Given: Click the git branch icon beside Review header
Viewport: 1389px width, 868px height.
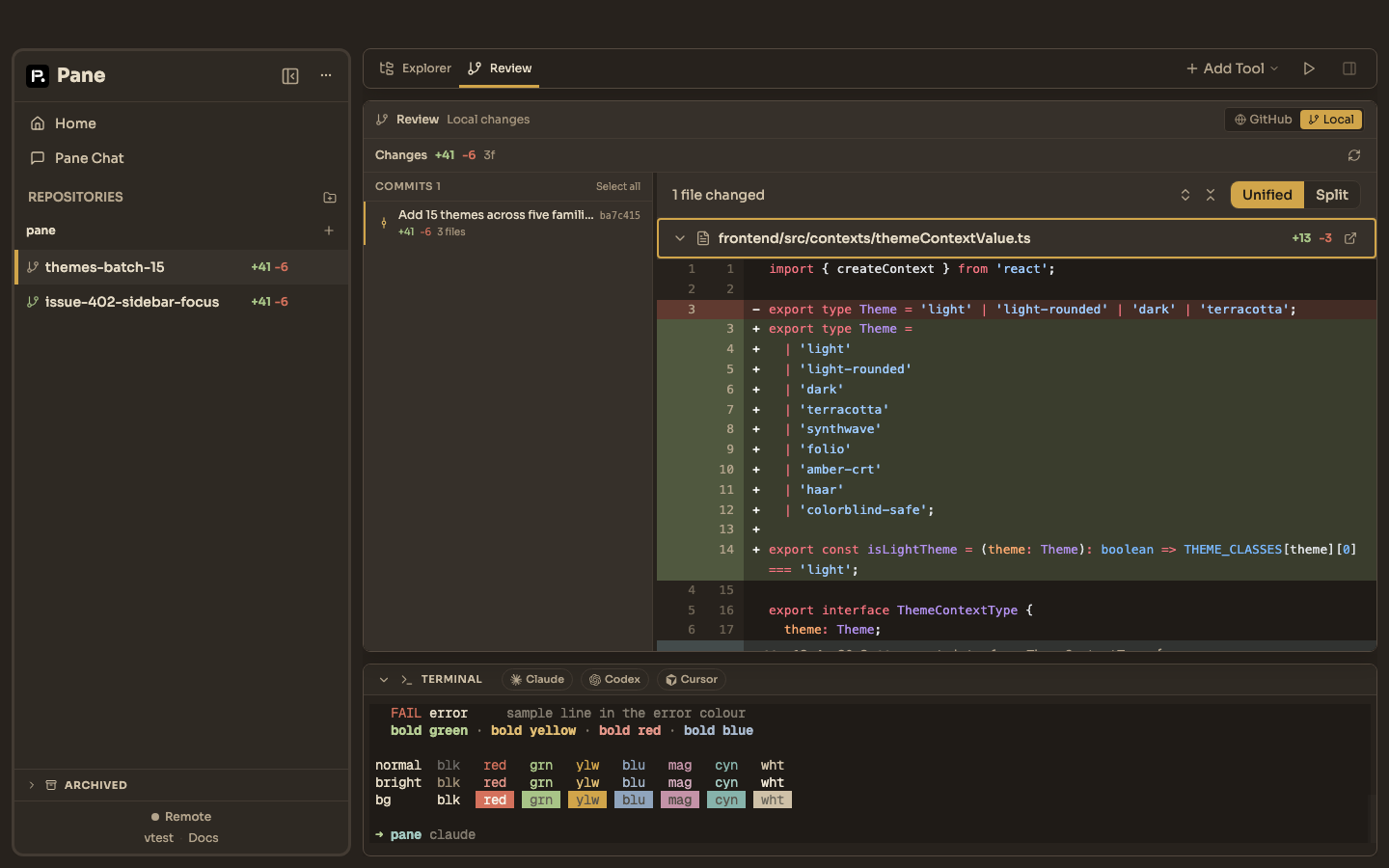Looking at the screenshot, I should click(x=382, y=120).
